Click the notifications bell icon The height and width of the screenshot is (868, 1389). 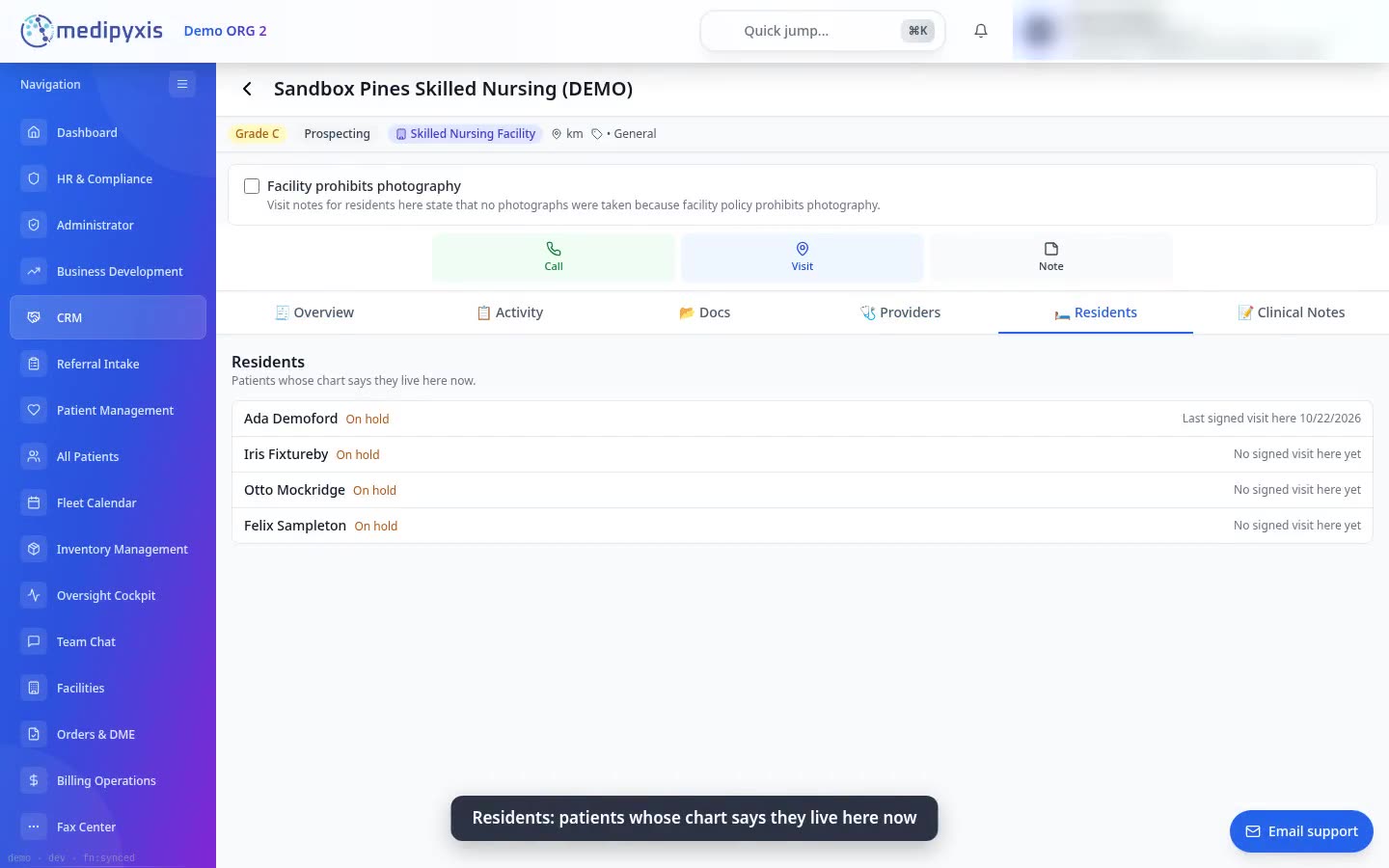981,31
